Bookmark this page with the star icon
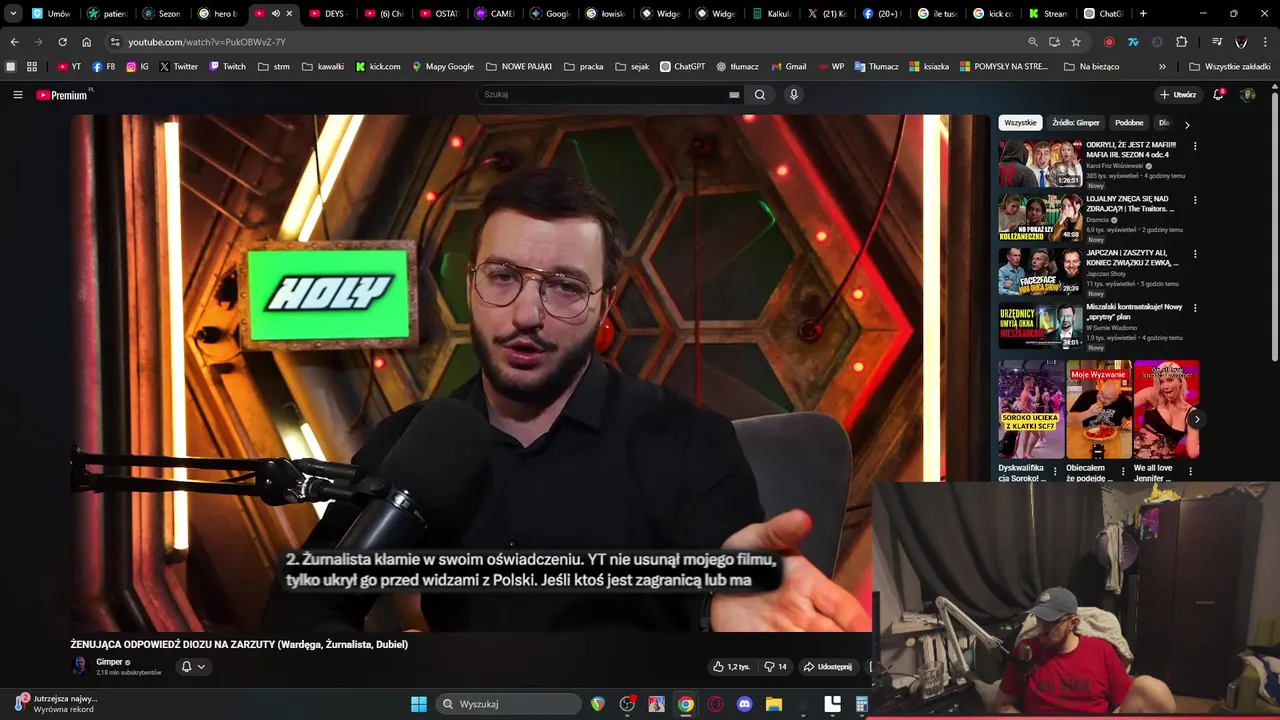 tap(1076, 42)
